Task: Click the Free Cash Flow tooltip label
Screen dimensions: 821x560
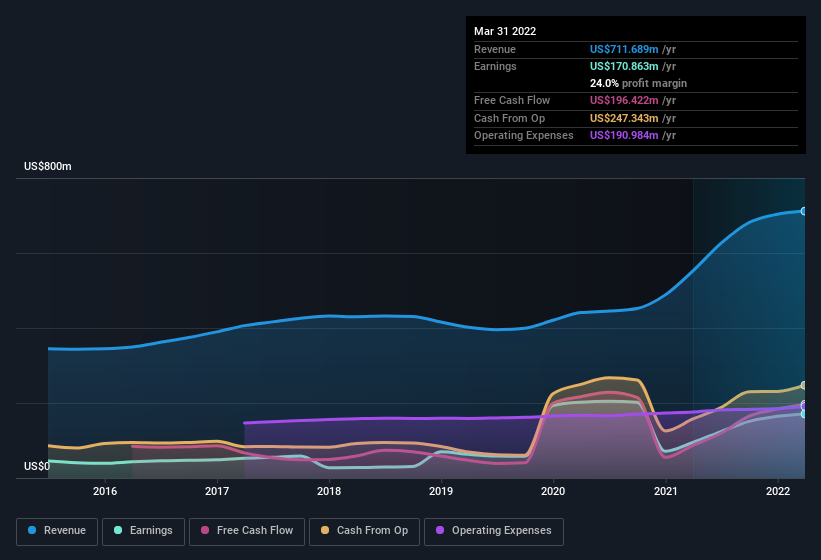Action: pos(512,100)
